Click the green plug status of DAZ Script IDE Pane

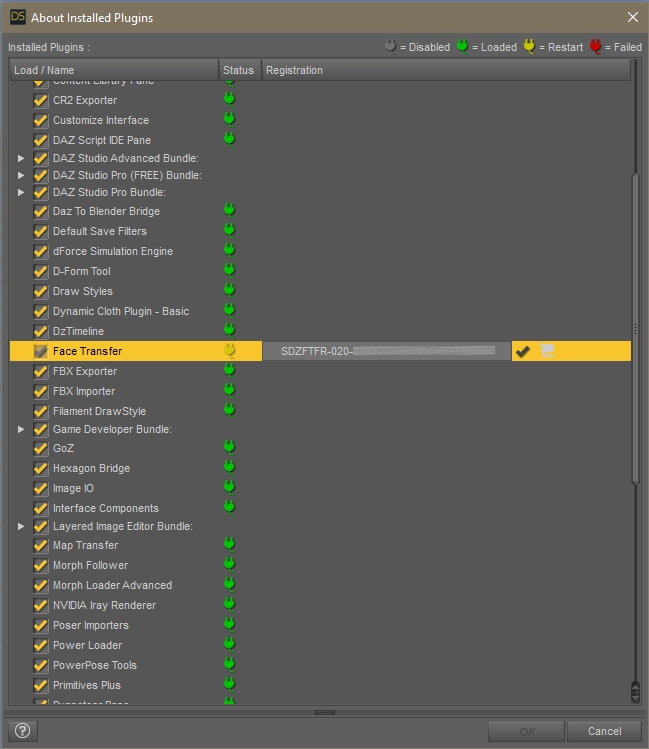[230, 139]
